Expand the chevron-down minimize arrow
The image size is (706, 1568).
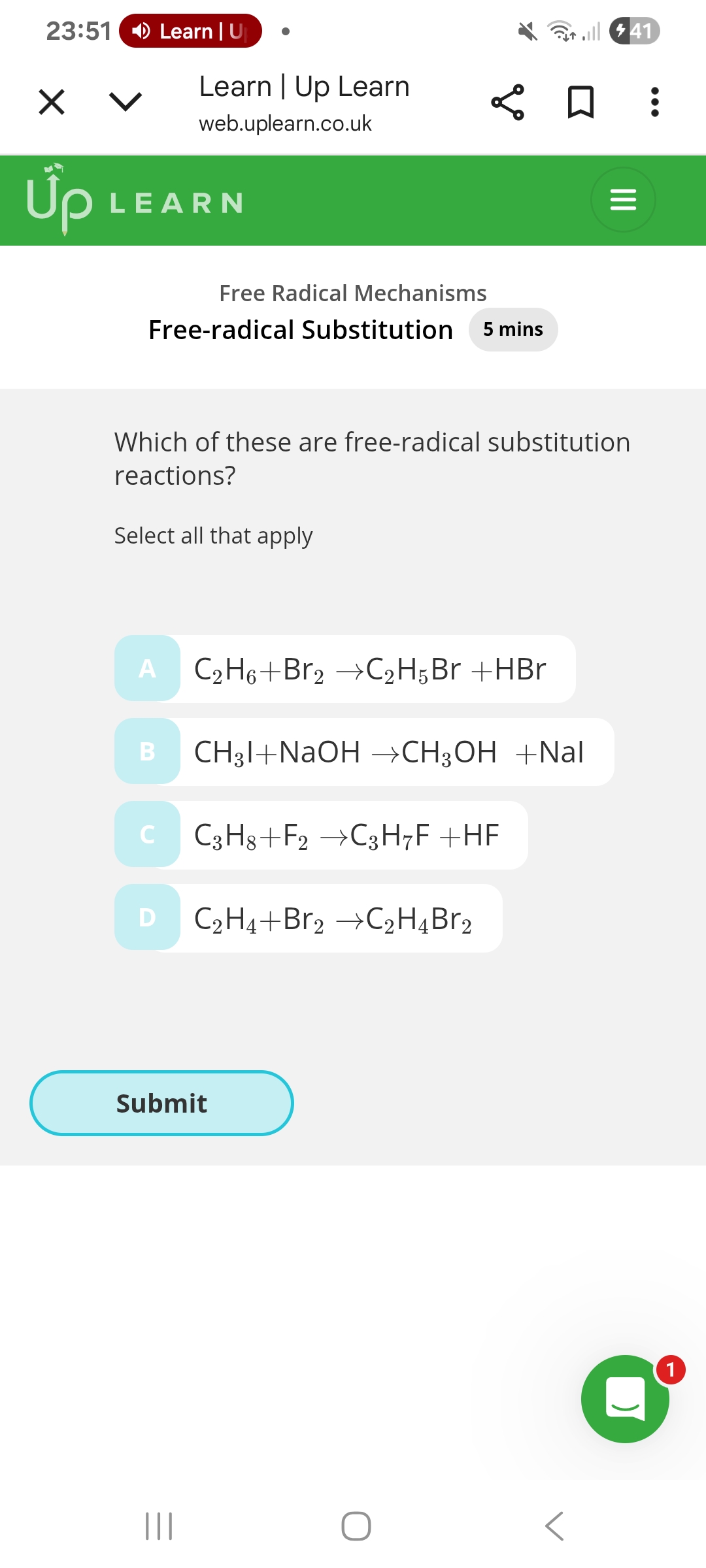point(125,102)
